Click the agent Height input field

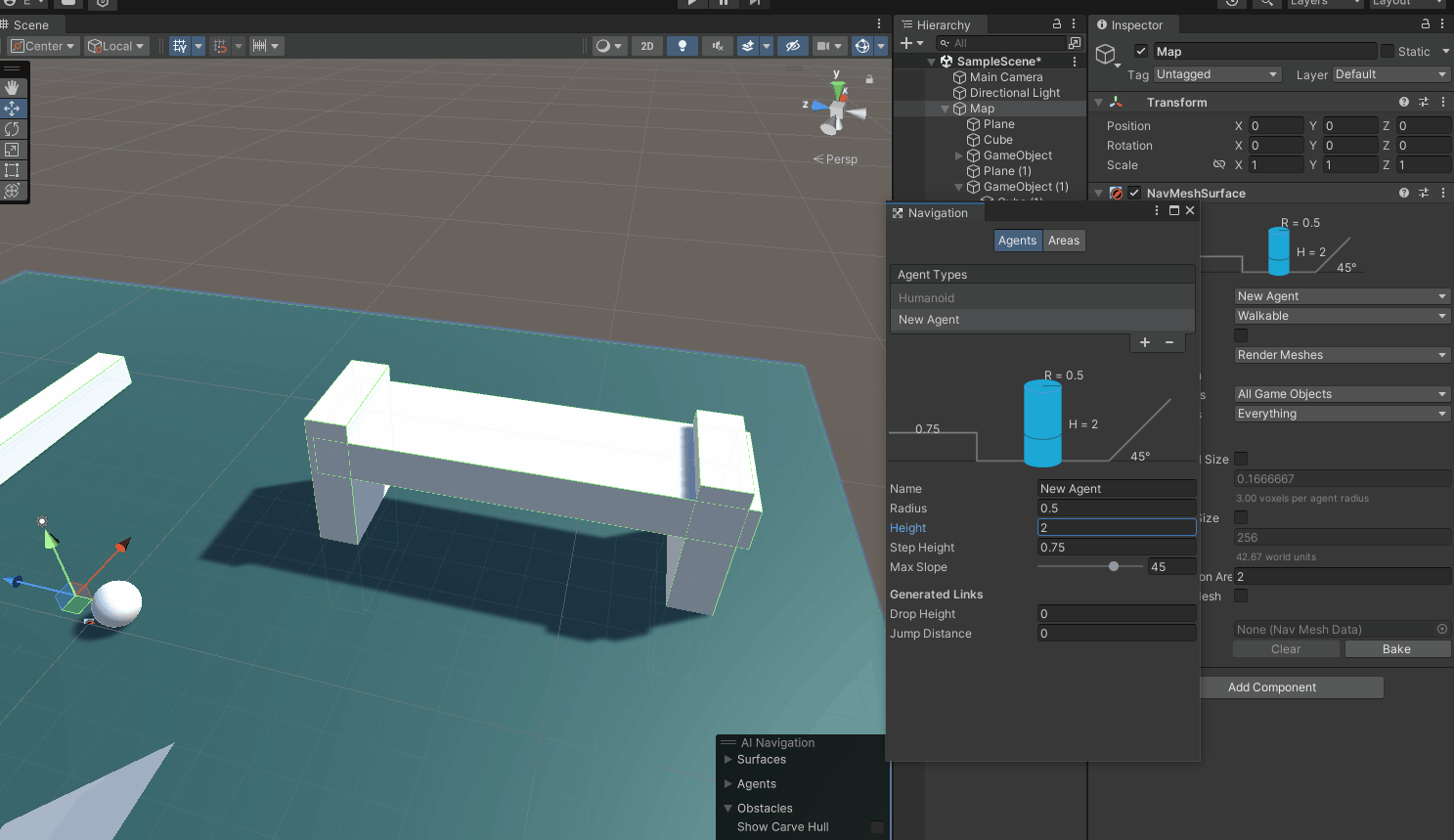(1117, 528)
